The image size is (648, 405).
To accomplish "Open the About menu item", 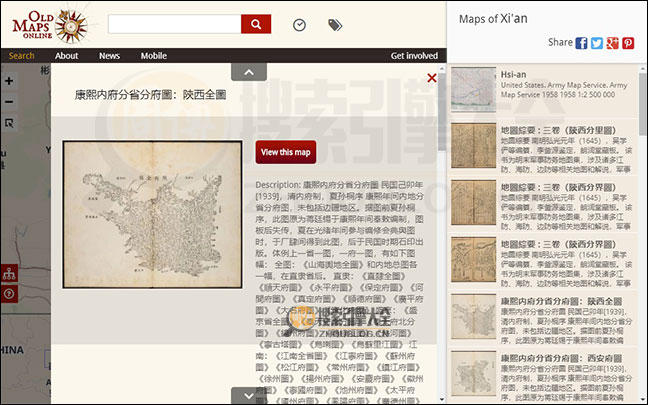I will [x=67, y=56].
